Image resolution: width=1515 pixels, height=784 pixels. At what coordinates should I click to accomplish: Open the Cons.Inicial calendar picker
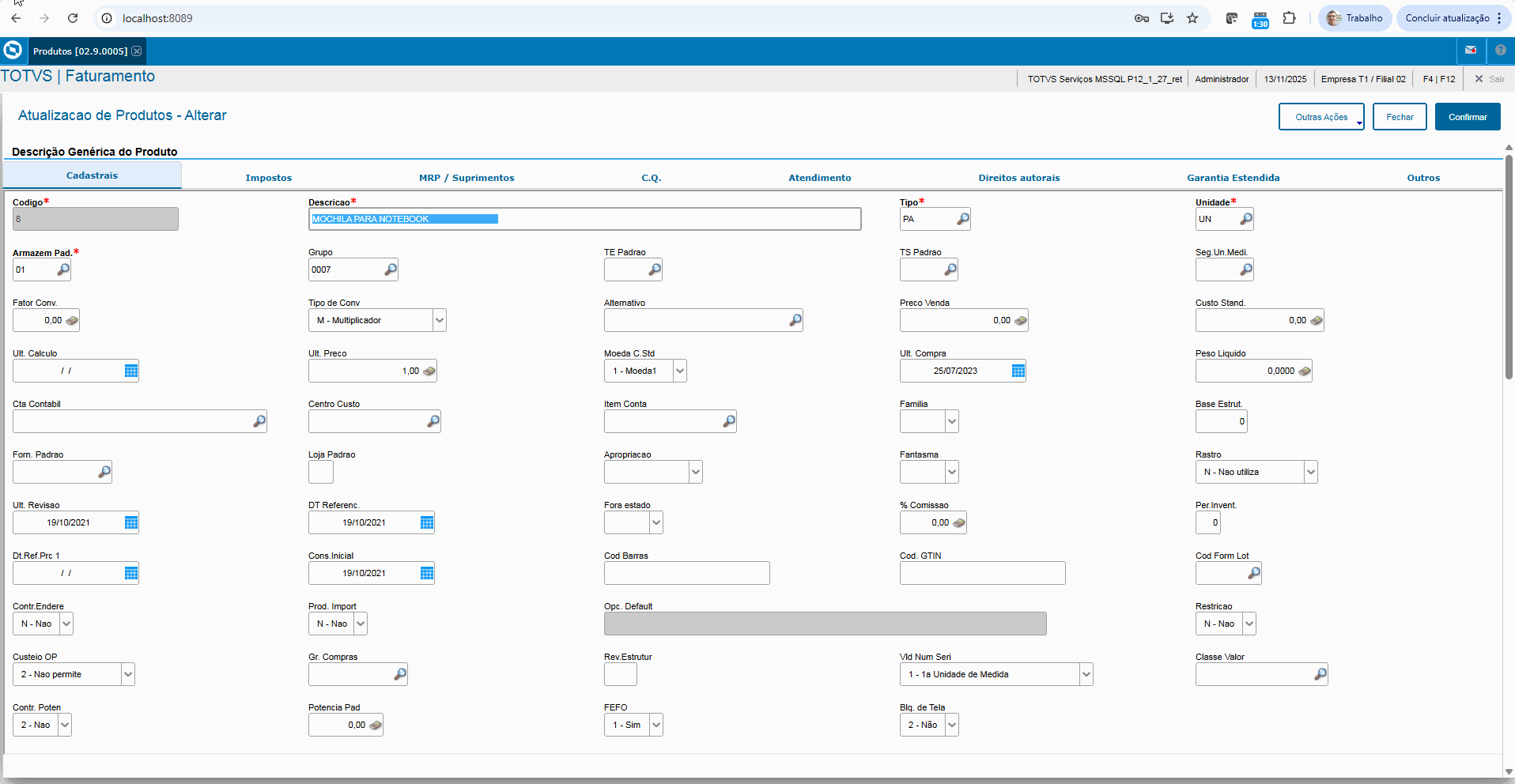427,573
